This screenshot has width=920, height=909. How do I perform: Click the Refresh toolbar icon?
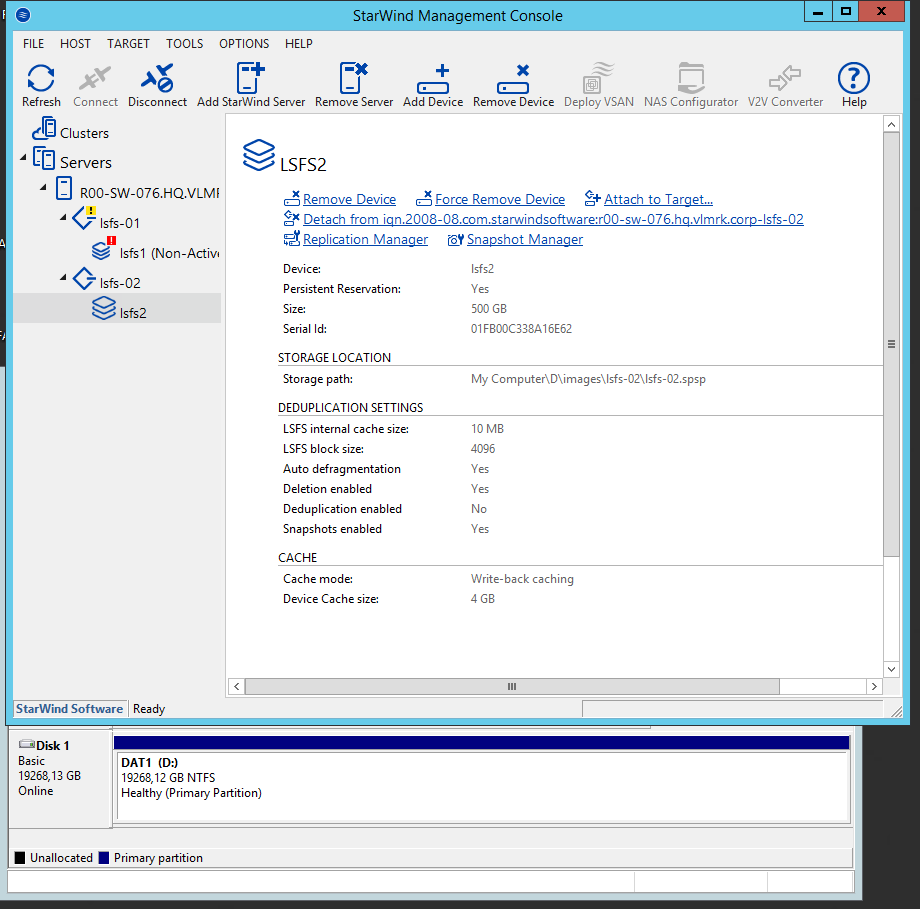click(41, 78)
